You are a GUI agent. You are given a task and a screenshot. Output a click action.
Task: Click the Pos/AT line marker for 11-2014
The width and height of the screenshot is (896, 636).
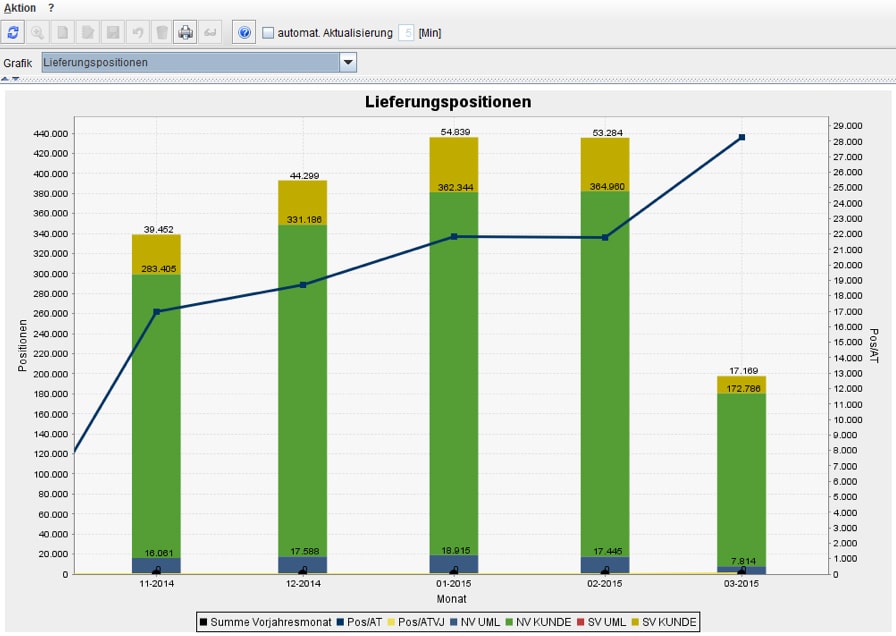coord(157,311)
